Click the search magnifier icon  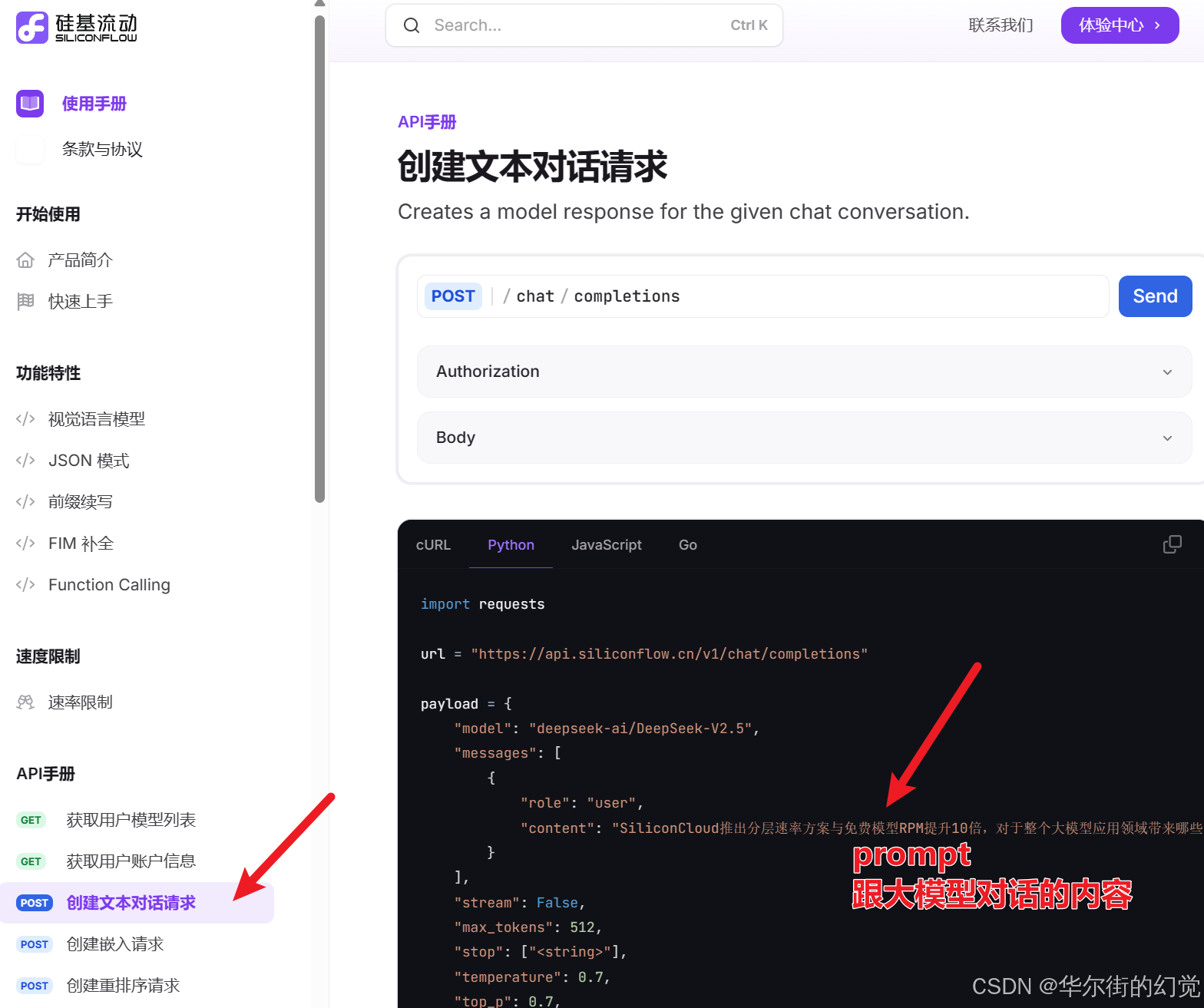coord(412,25)
